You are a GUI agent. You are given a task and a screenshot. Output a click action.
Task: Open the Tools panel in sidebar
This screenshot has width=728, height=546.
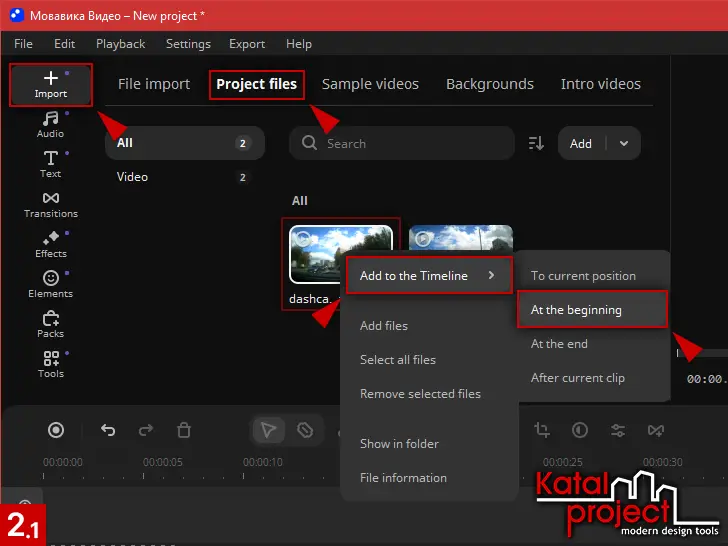click(x=51, y=364)
